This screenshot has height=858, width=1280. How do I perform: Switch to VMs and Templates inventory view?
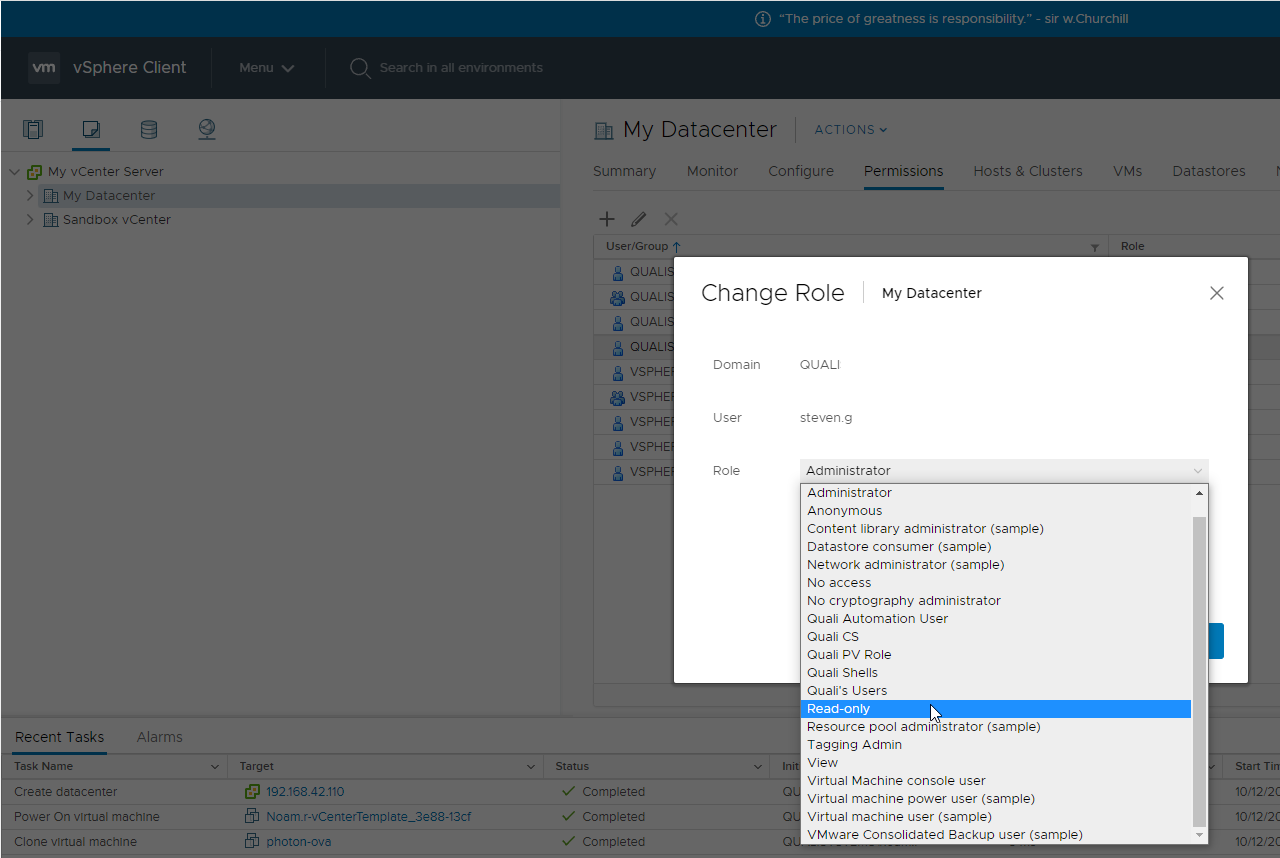(x=91, y=129)
